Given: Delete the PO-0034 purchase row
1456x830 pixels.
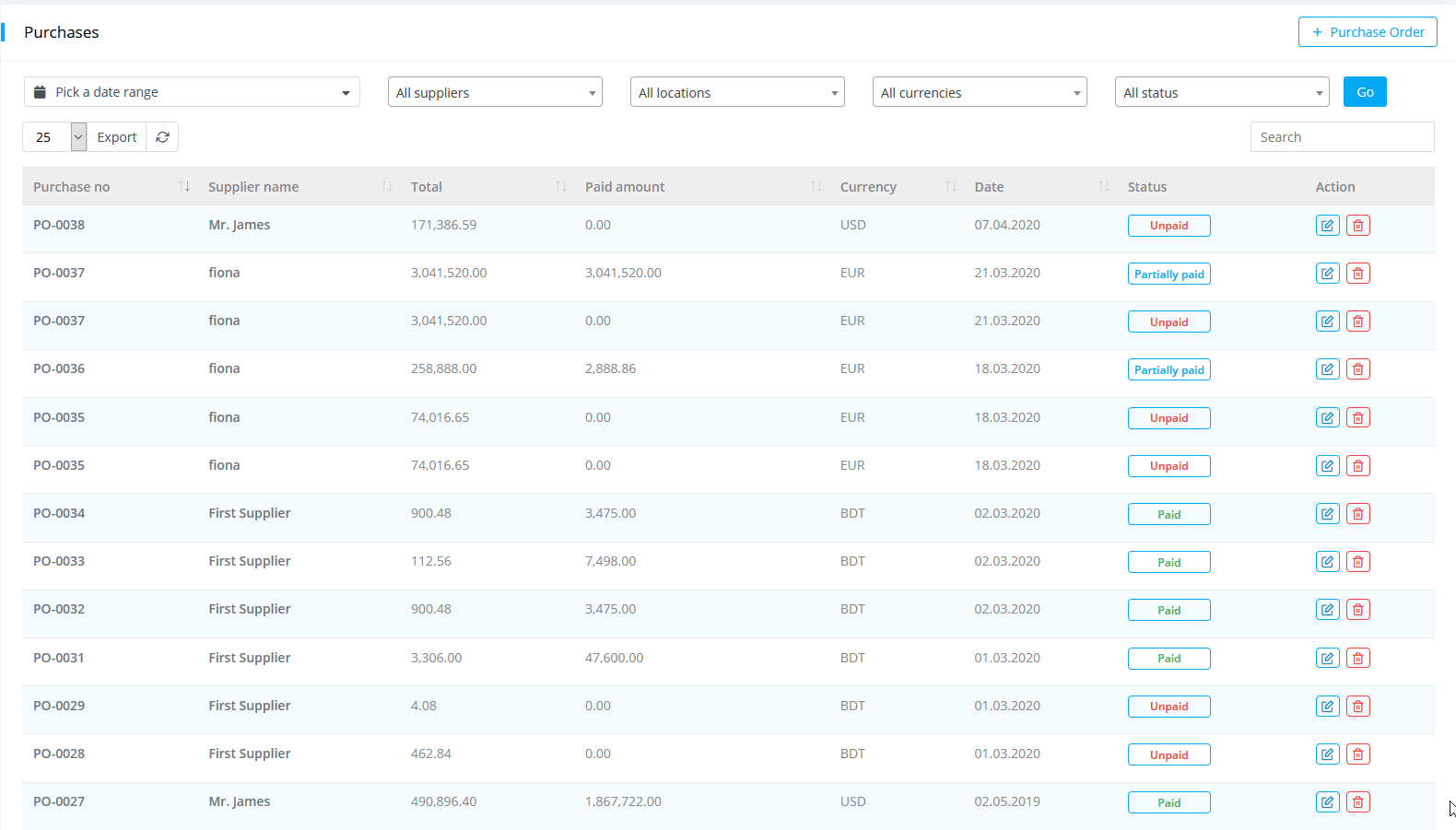Looking at the screenshot, I should (1357, 514).
